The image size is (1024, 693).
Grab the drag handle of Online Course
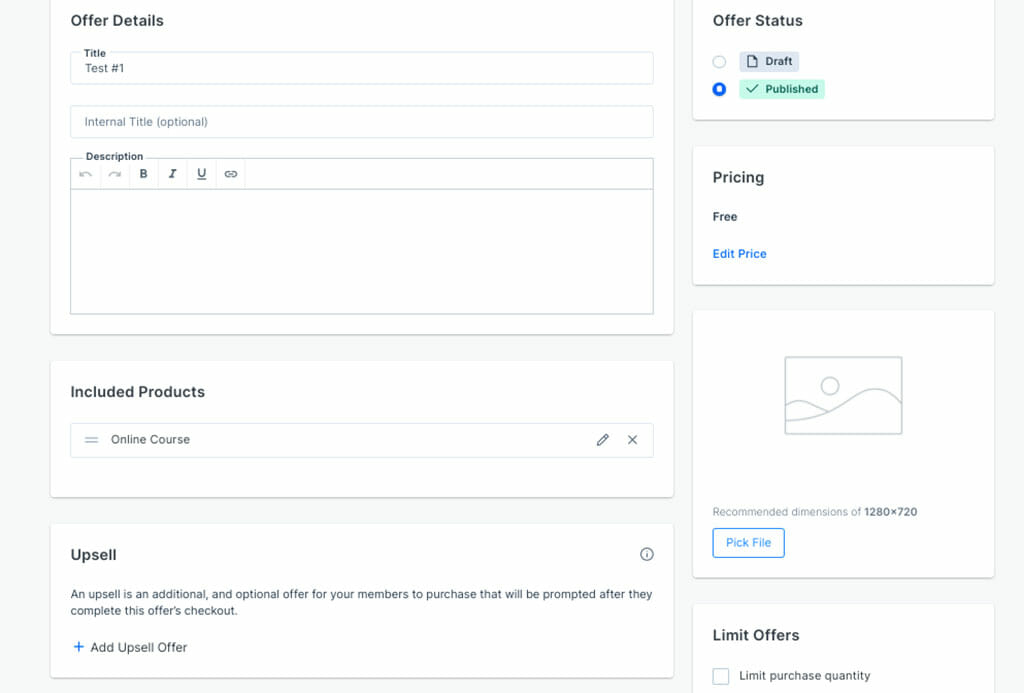(91, 440)
